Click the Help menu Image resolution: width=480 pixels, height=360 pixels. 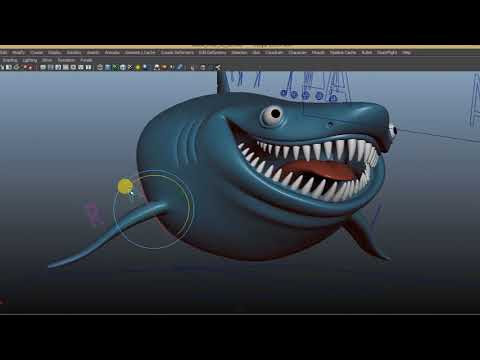coord(406,53)
